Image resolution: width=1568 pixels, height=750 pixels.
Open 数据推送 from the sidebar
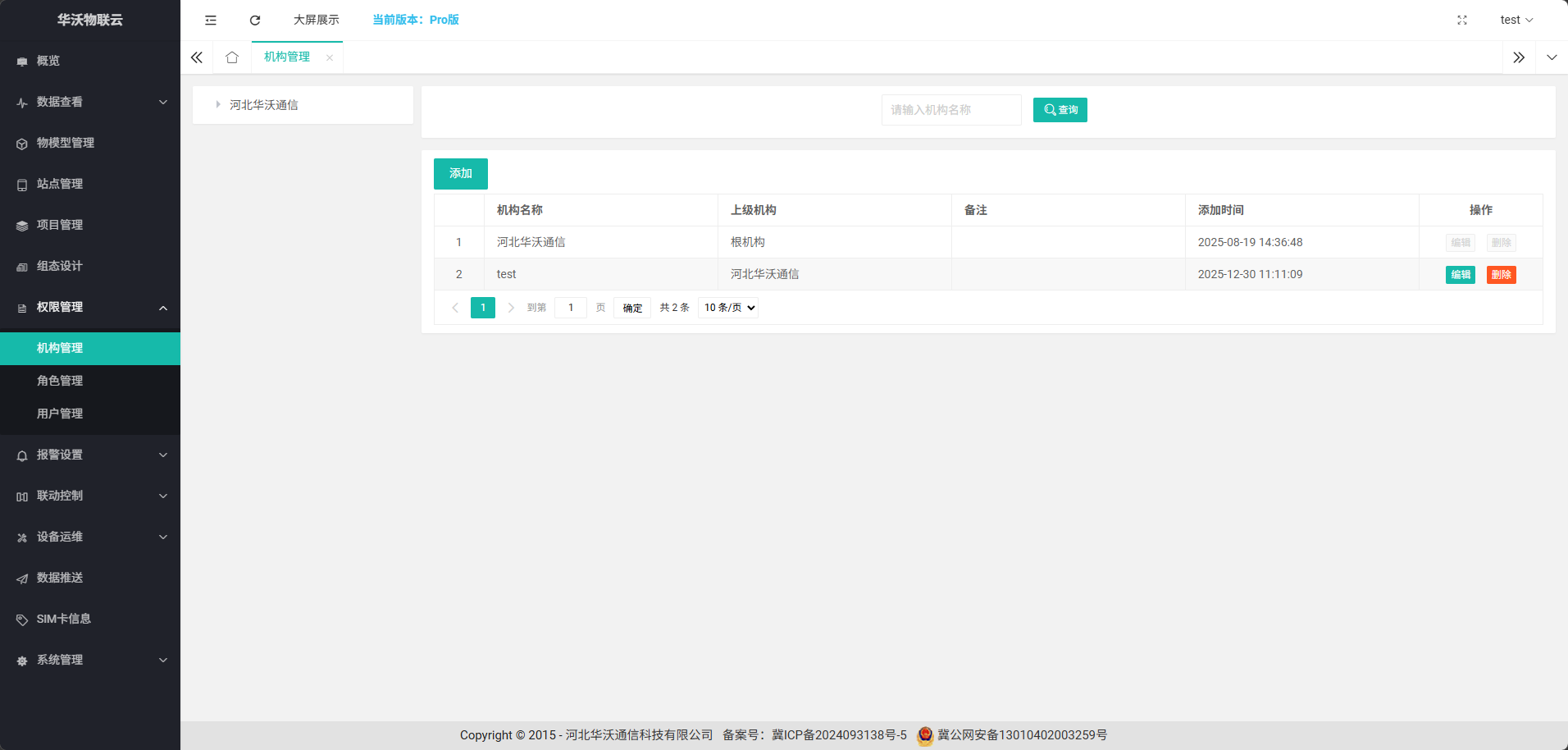tap(59, 578)
